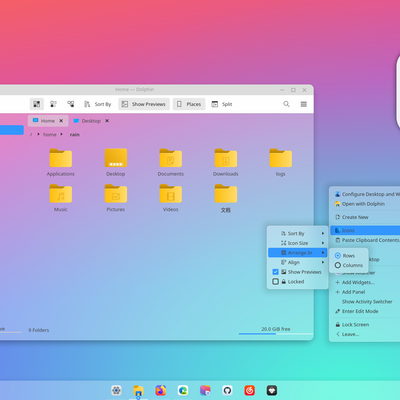Uncheck Show Previews checkbox in context submenu
Image resolution: width=400 pixels, height=400 pixels.
[275, 272]
